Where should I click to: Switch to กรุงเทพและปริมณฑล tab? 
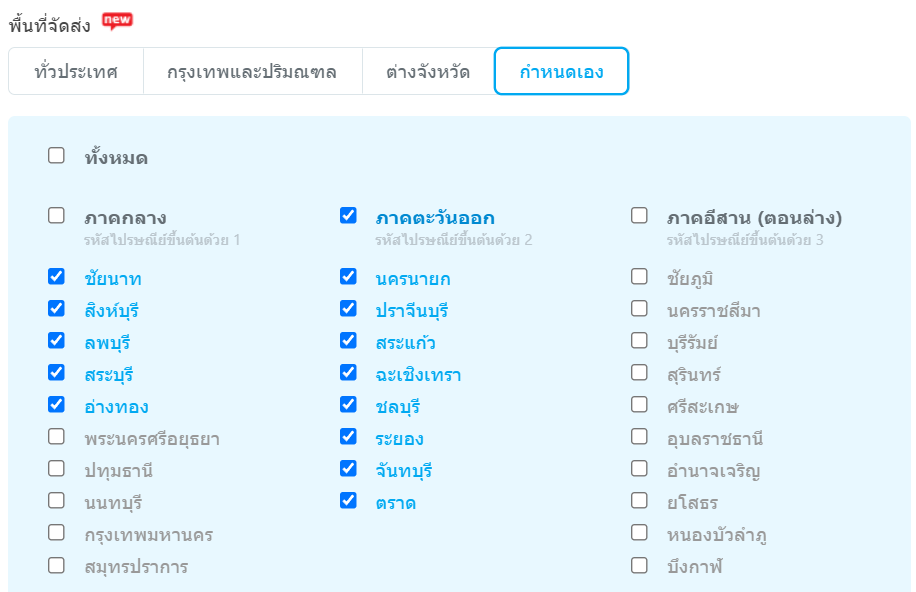252,71
